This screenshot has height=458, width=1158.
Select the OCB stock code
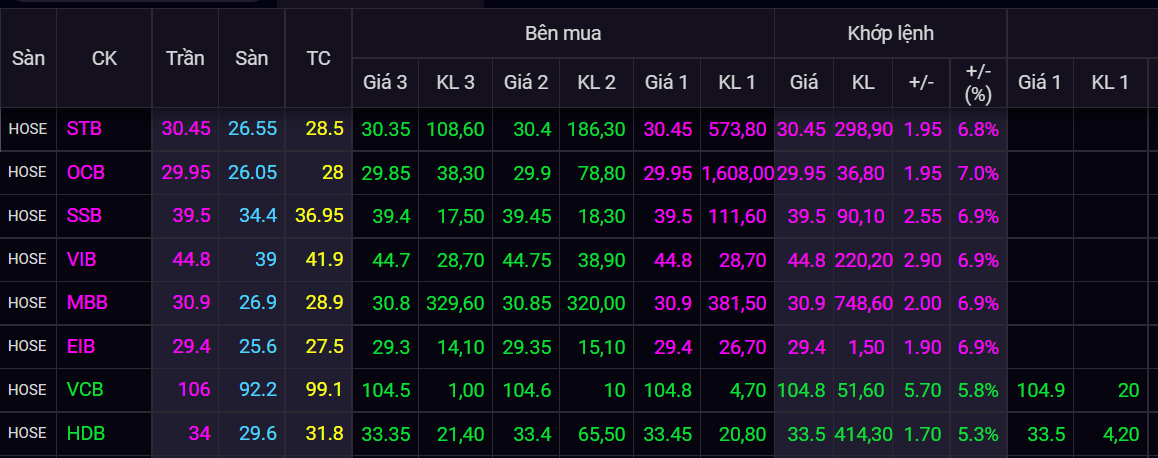(x=85, y=173)
